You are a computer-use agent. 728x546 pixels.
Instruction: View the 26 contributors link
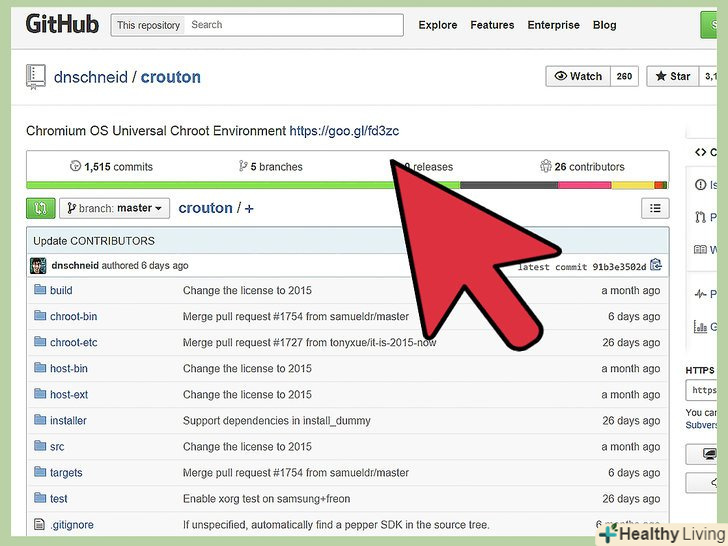[x=582, y=166]
